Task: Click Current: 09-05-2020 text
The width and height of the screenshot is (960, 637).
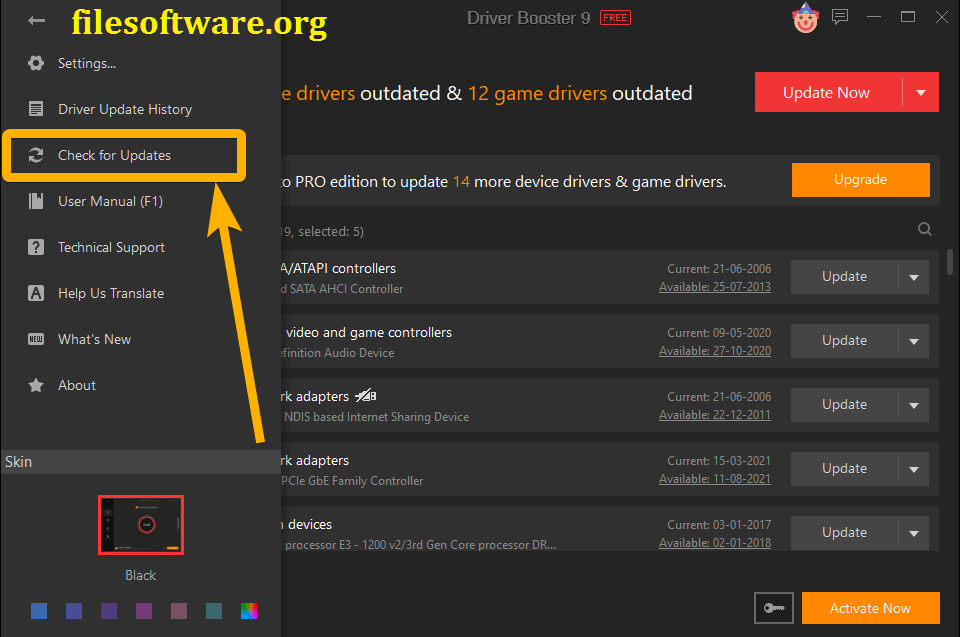Action: point(719,333)
